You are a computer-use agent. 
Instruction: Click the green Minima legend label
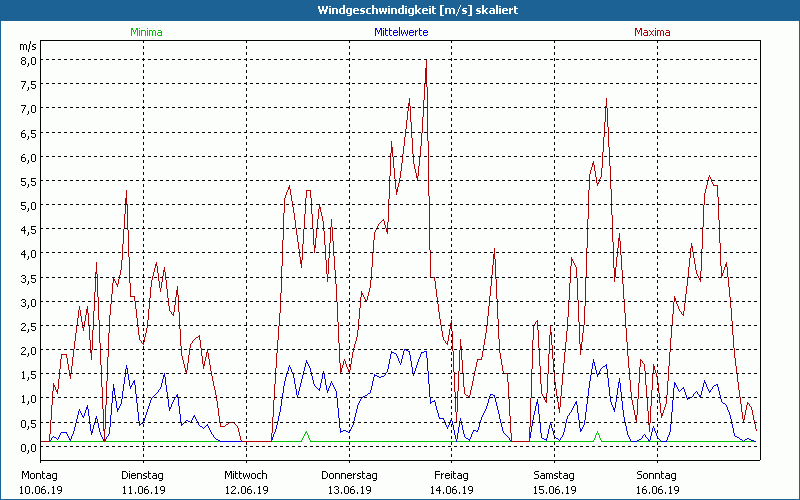pyautogui.click(x=145, y=33)
